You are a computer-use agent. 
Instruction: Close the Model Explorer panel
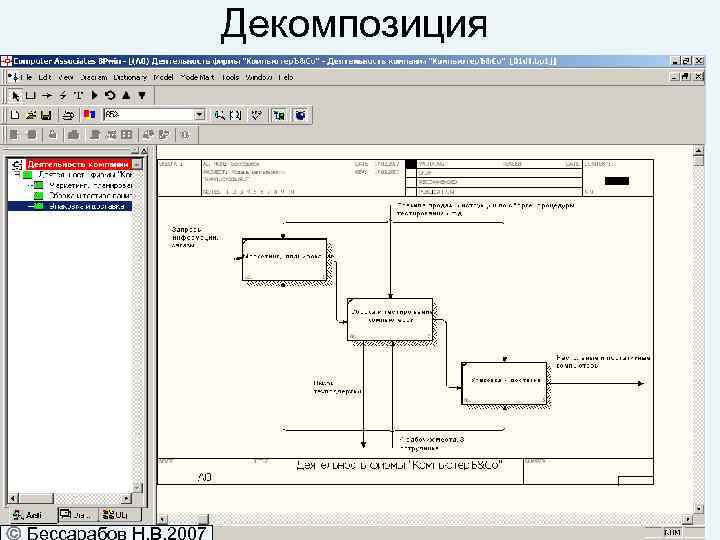144,151
